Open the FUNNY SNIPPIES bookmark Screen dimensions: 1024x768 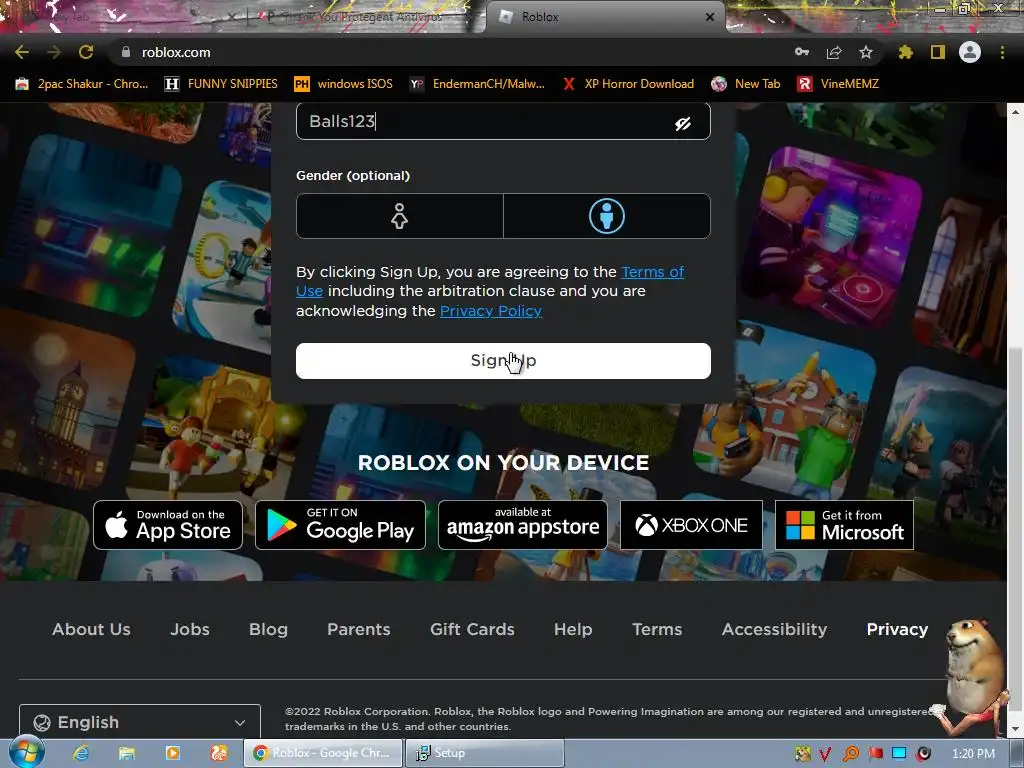[x=221, y=84]
